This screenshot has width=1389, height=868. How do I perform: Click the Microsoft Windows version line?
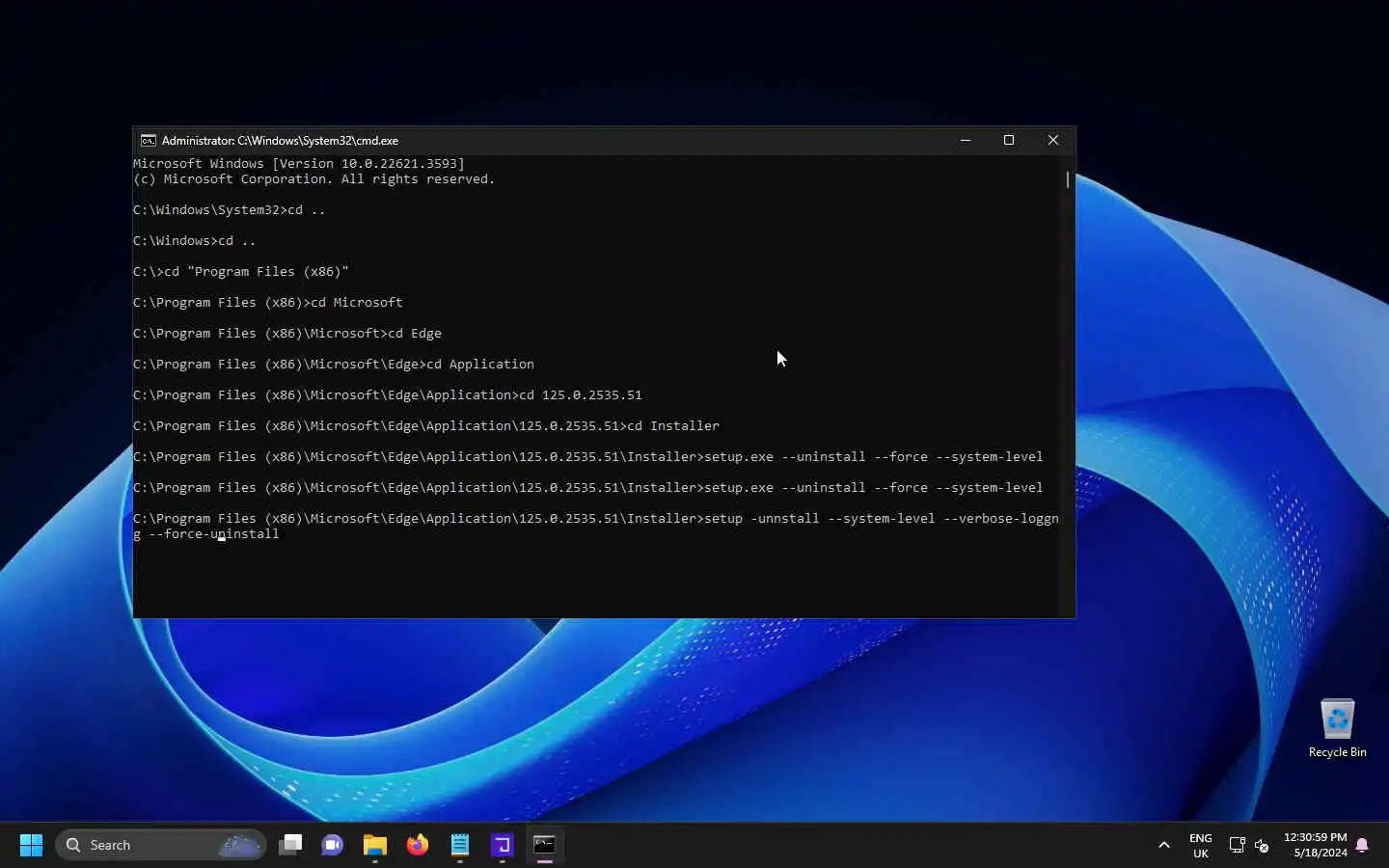pos(299,164)
